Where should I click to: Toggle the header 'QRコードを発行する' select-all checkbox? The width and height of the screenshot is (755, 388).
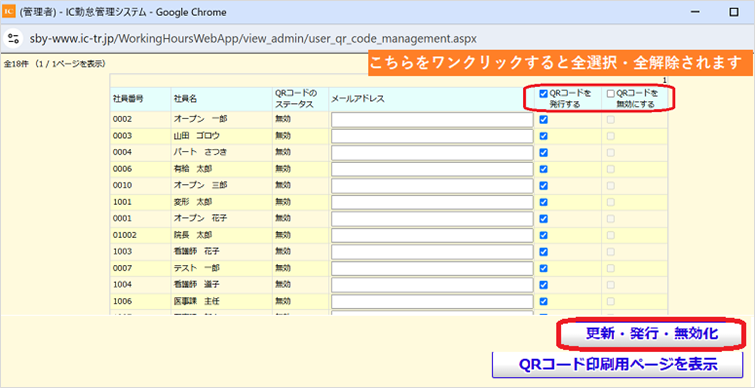pos(544,93)
